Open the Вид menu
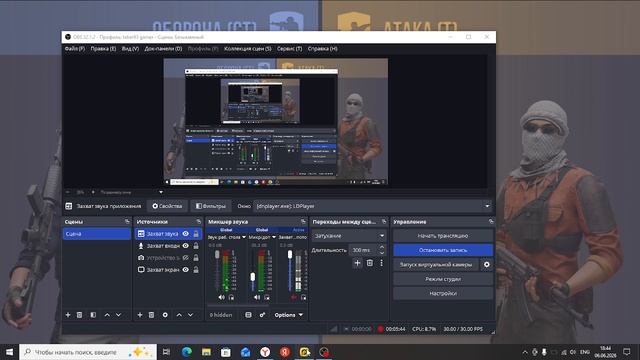Viewport: 640px width, 360px height. (x=130, y=49)
